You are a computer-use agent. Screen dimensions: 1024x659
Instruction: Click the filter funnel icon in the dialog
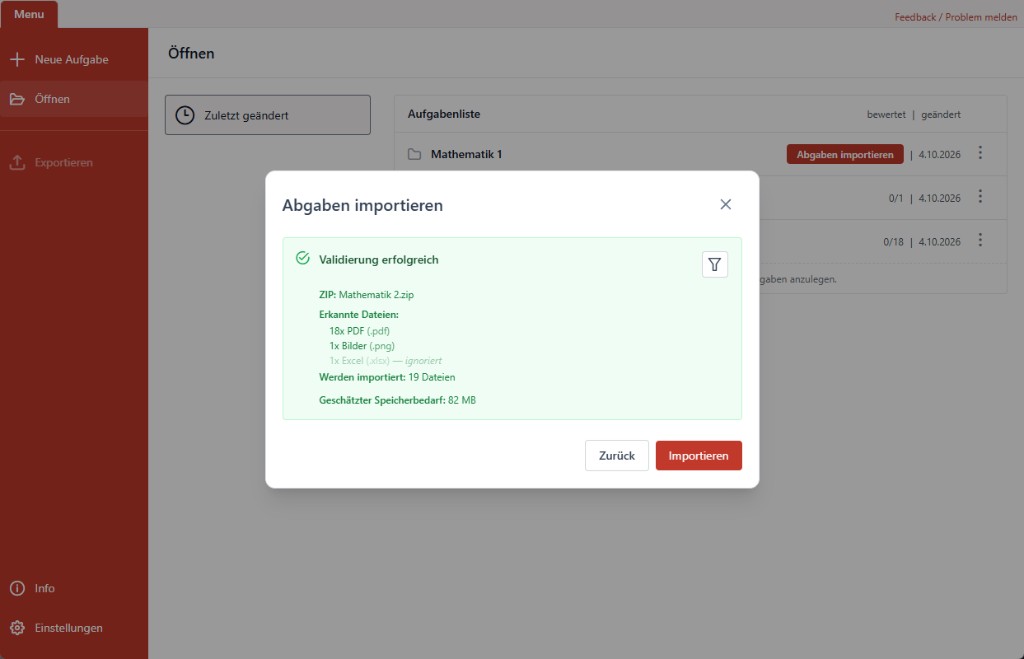pos(714,265)
